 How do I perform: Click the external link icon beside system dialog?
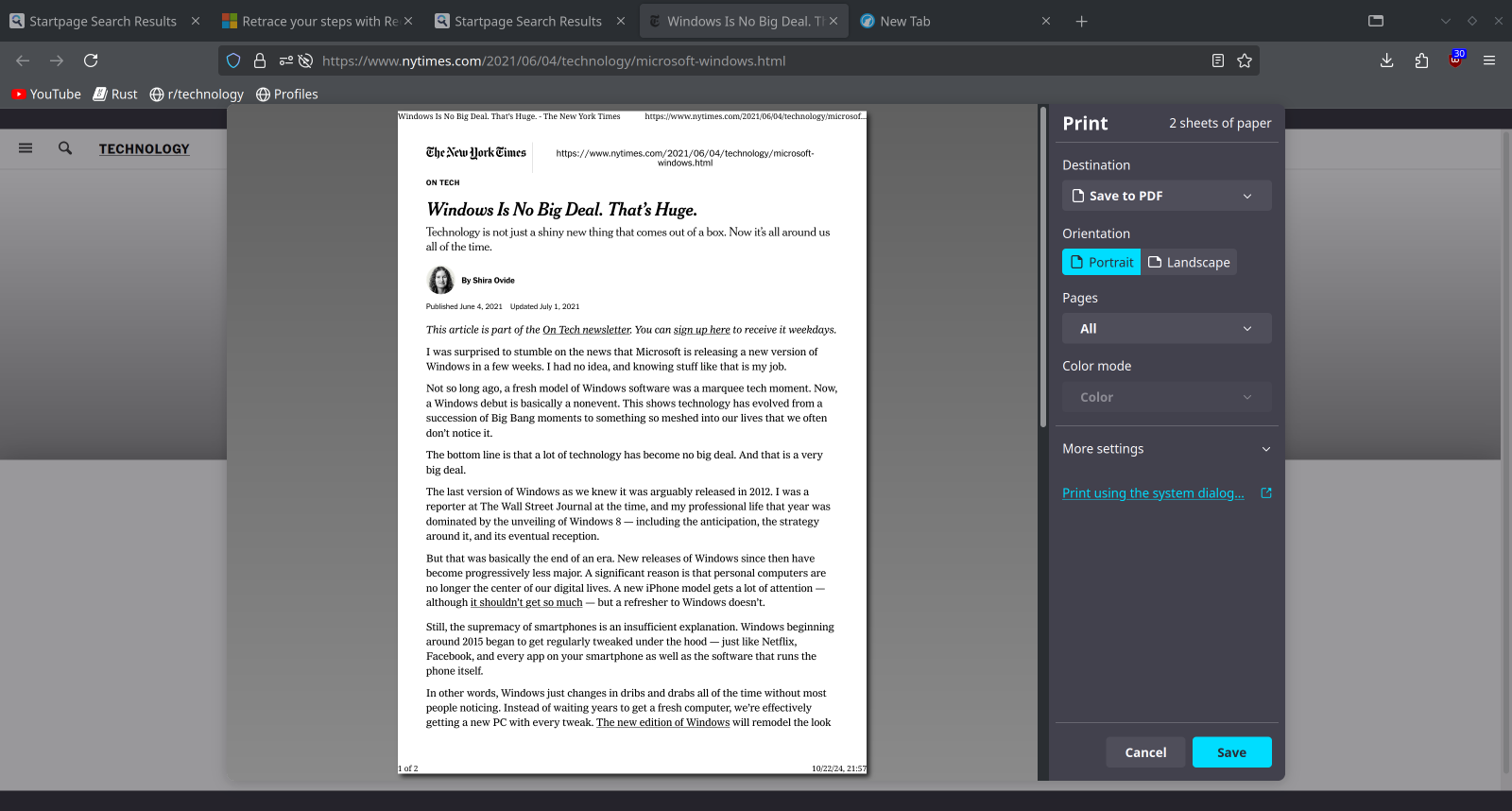pyautogui.click(x=1266, y=492)
